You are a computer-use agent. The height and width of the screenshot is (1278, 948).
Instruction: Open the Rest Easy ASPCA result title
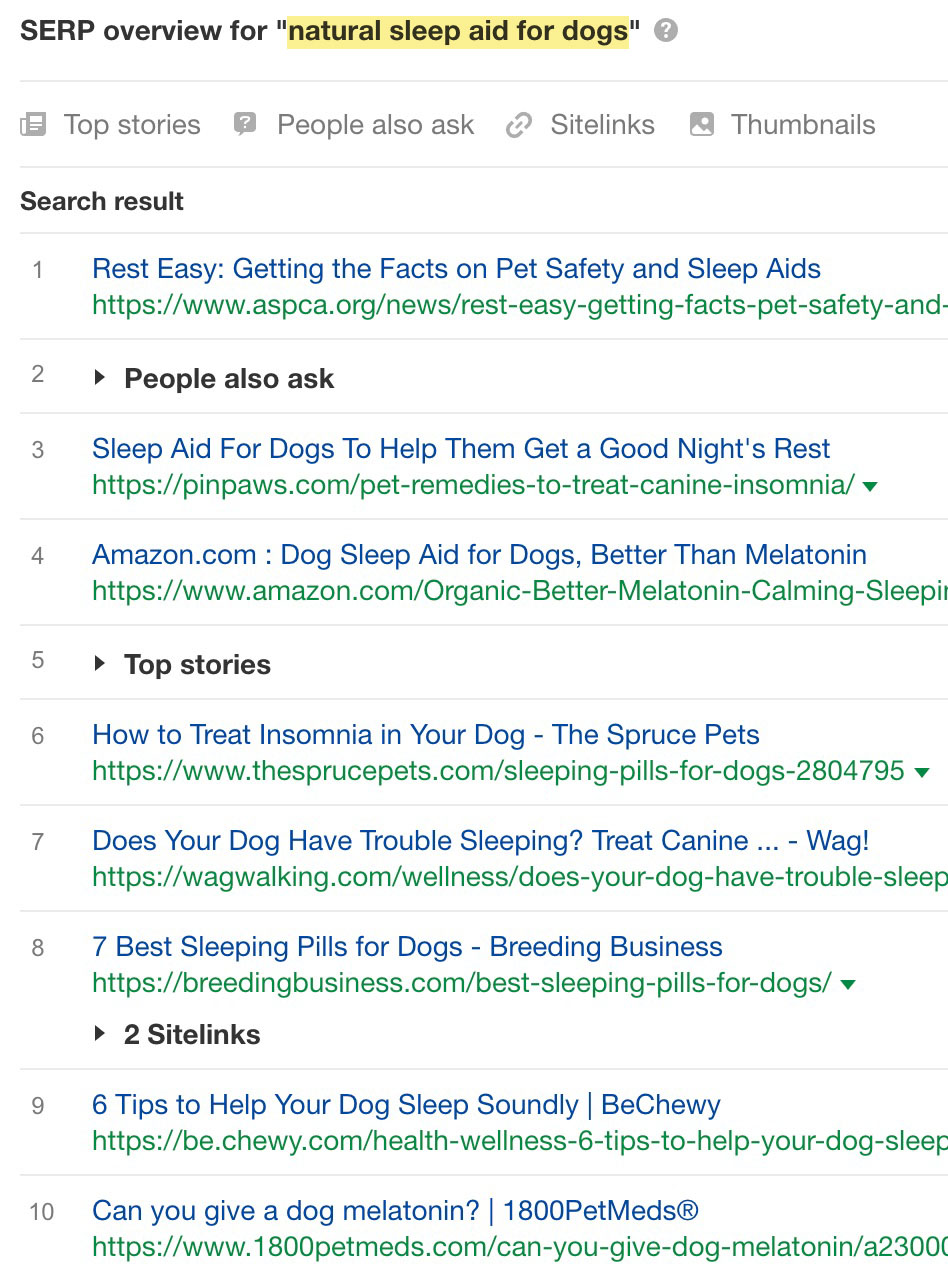click(456, 269)
